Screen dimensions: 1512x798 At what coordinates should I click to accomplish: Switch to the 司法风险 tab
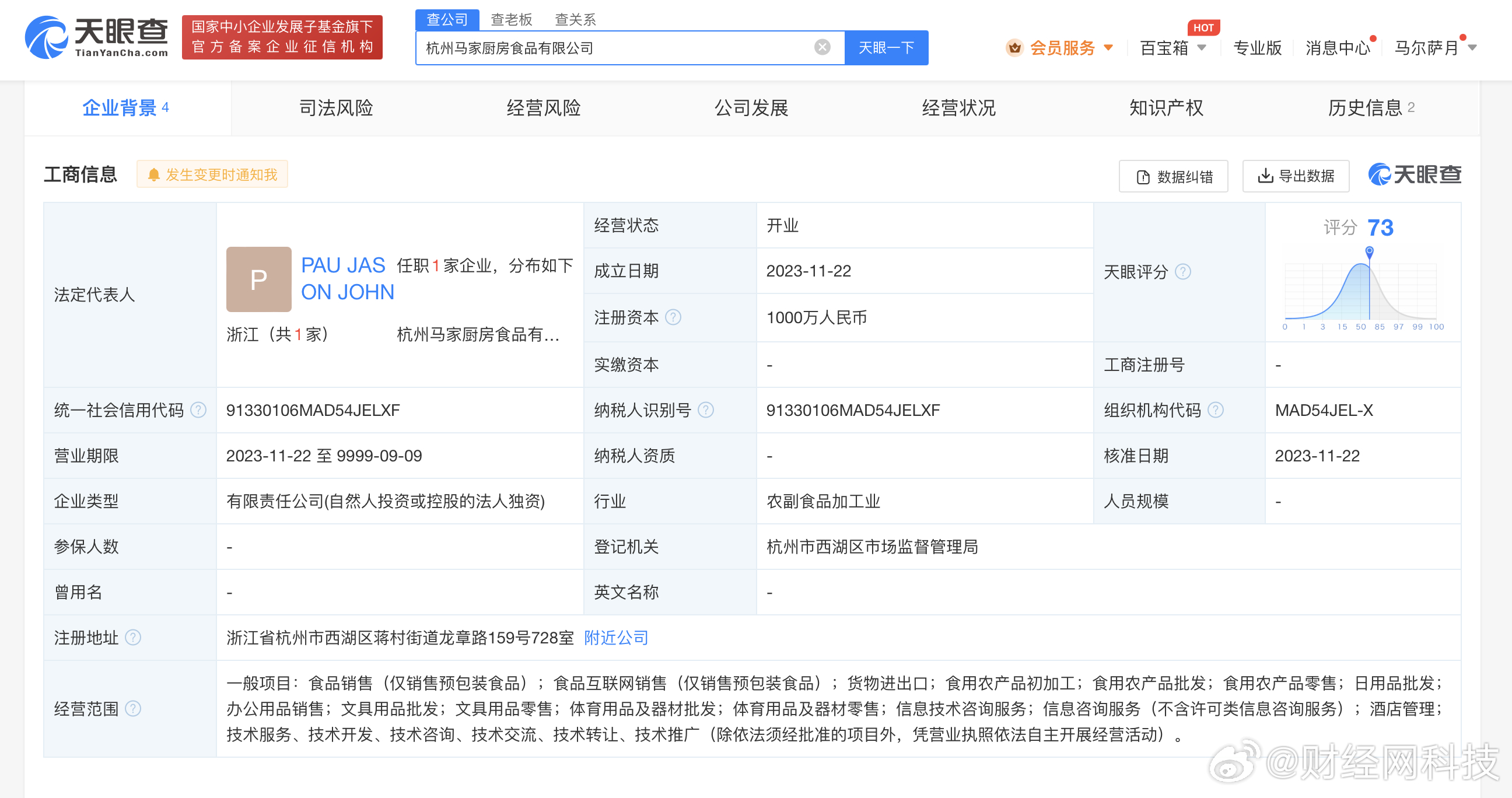coord(336,108)
